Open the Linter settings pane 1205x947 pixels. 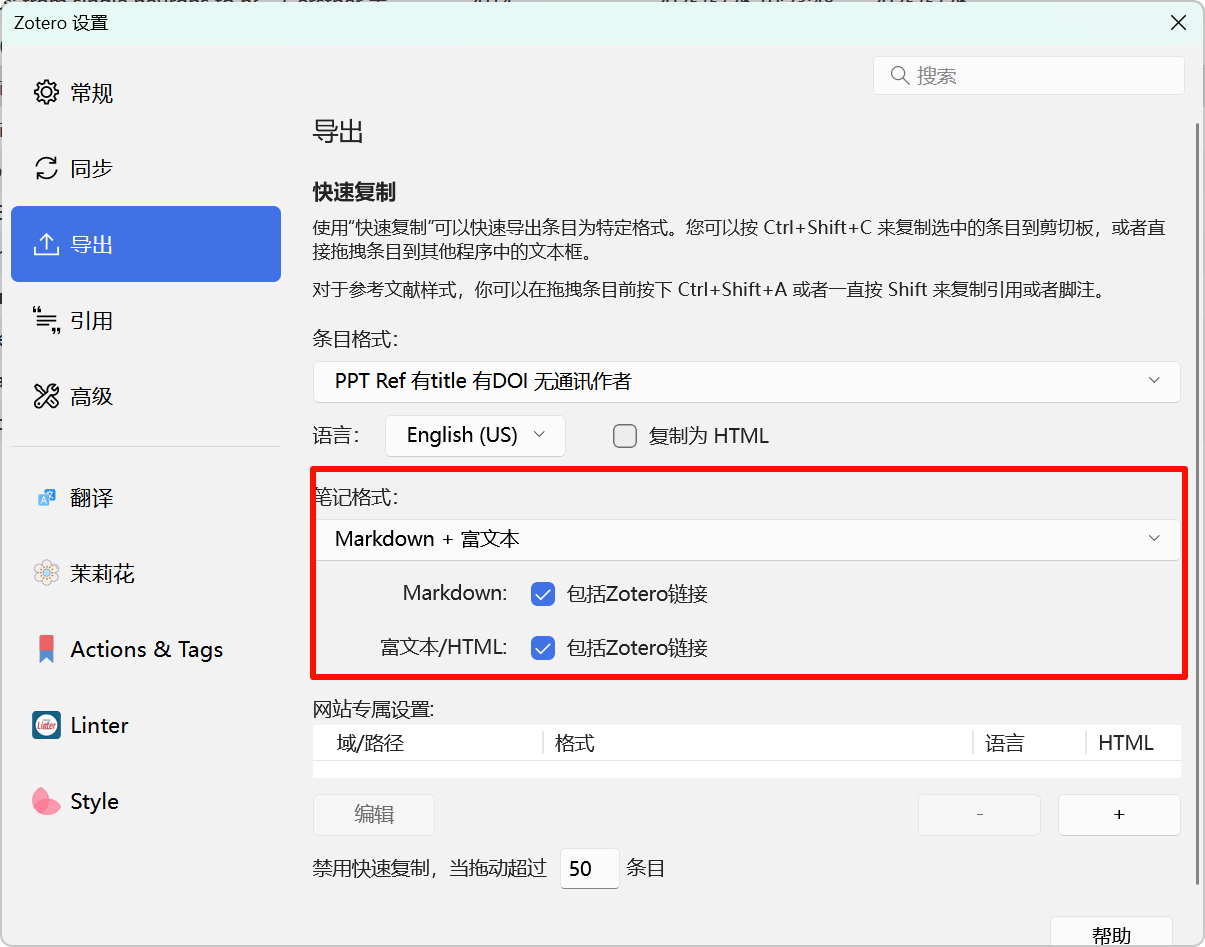146,725
